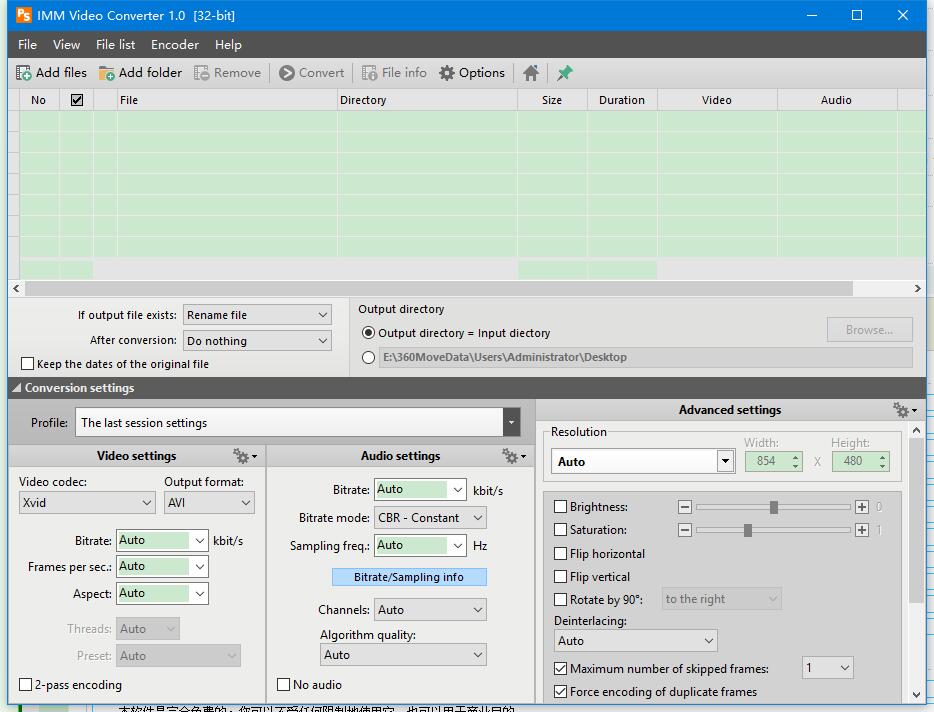The height and width of the screenshot is (712, 934).
Task: Click the home icon in toolbar
Action: (531, 73)
